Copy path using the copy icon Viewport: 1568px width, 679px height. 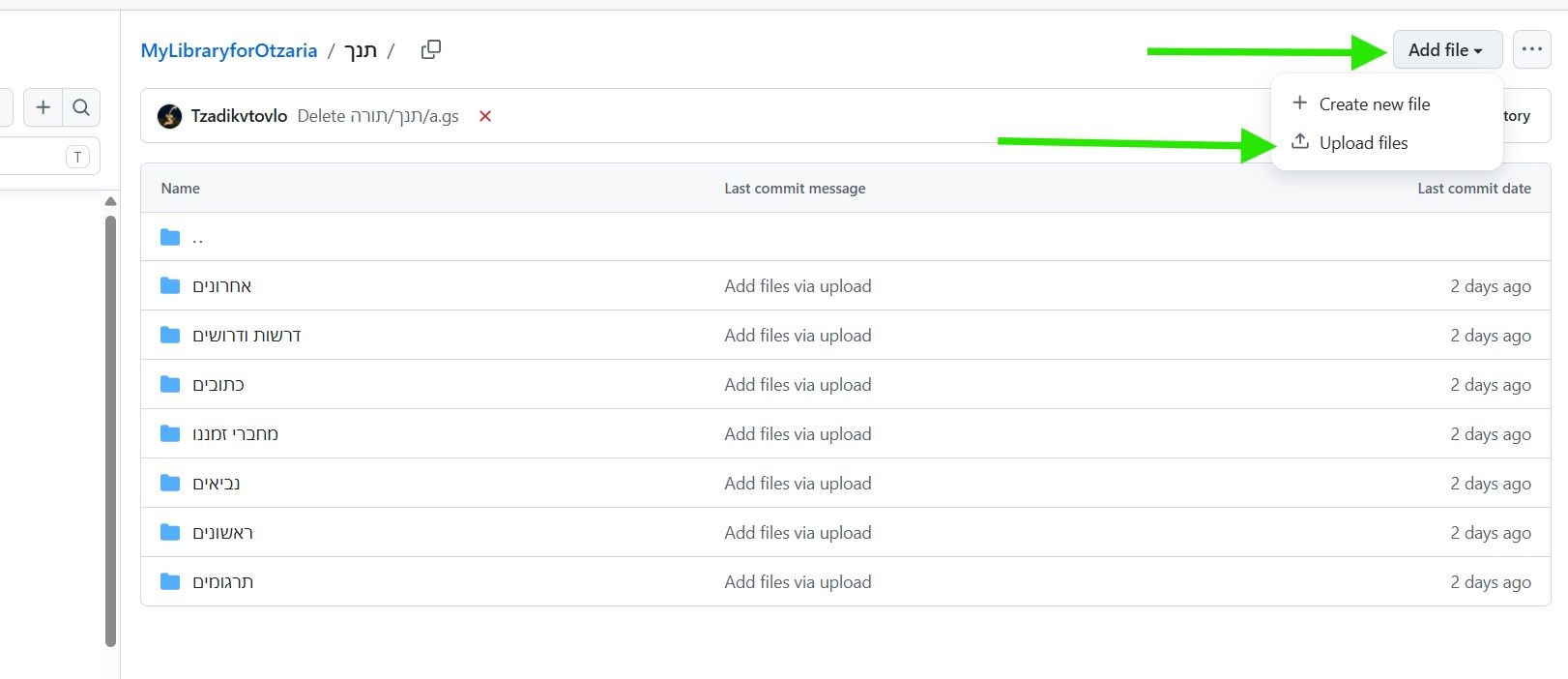pos(431,49)
